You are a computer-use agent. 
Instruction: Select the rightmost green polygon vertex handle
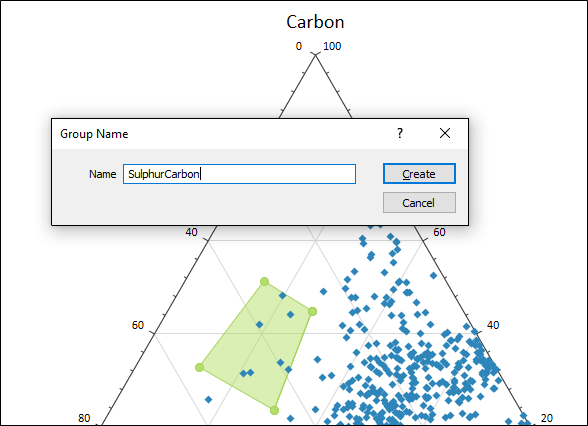pos(312,311)
